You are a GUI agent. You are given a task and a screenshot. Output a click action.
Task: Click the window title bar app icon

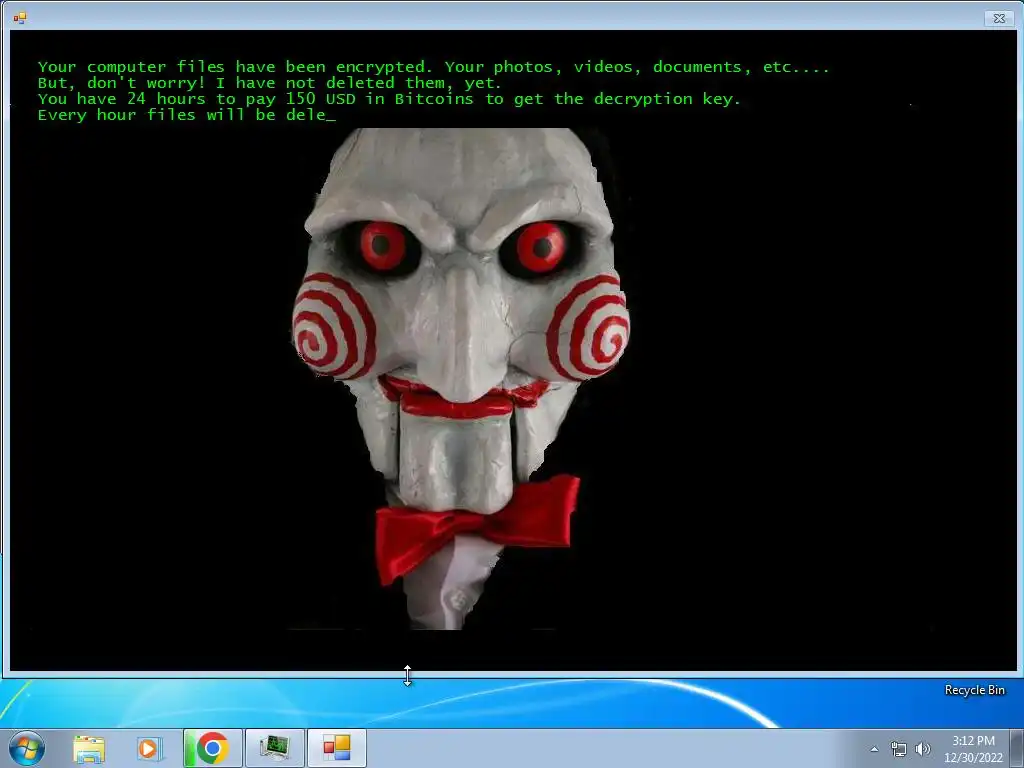[x=20, y=18]
